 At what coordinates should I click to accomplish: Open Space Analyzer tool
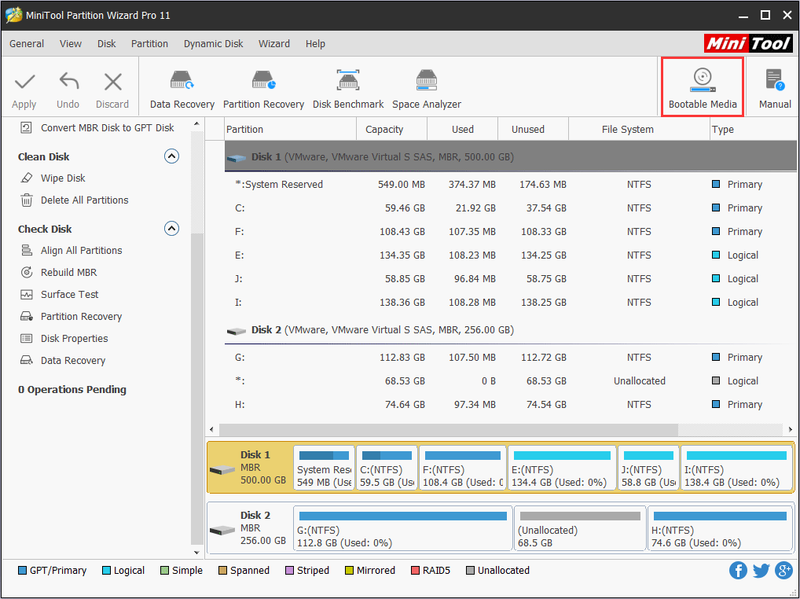pyautogui.click(x=427, y=89)
